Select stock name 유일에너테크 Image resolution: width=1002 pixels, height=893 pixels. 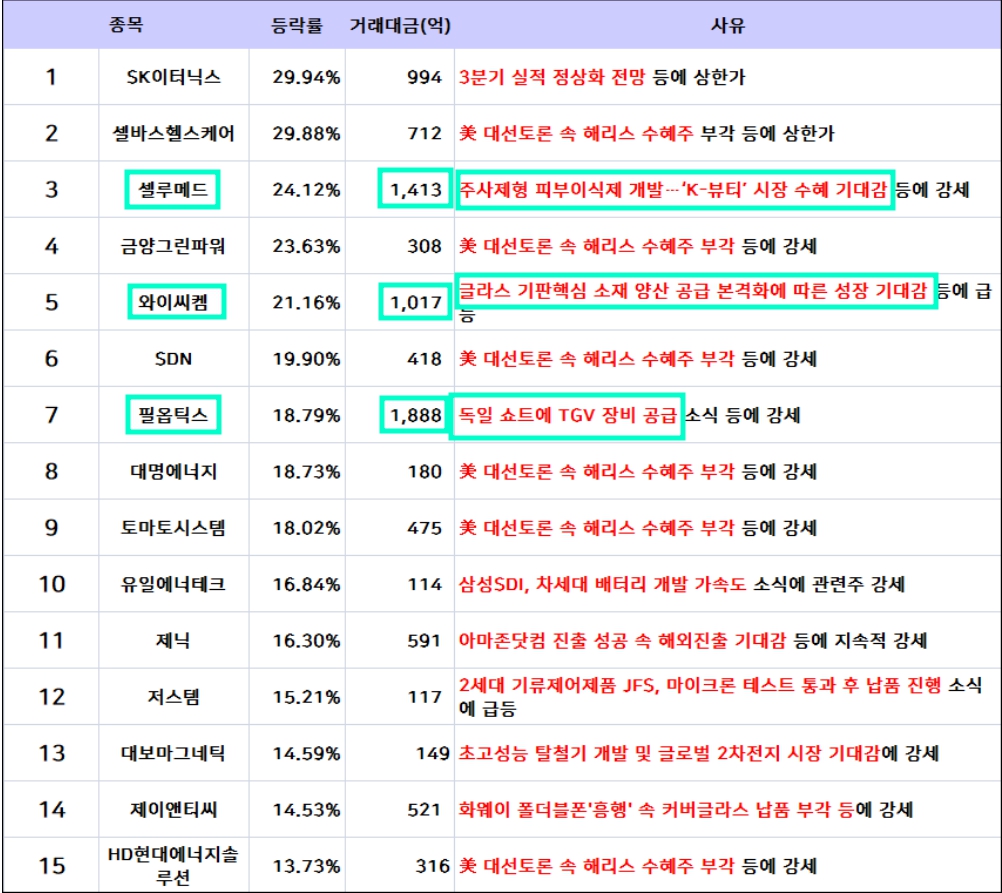(174, 584)
